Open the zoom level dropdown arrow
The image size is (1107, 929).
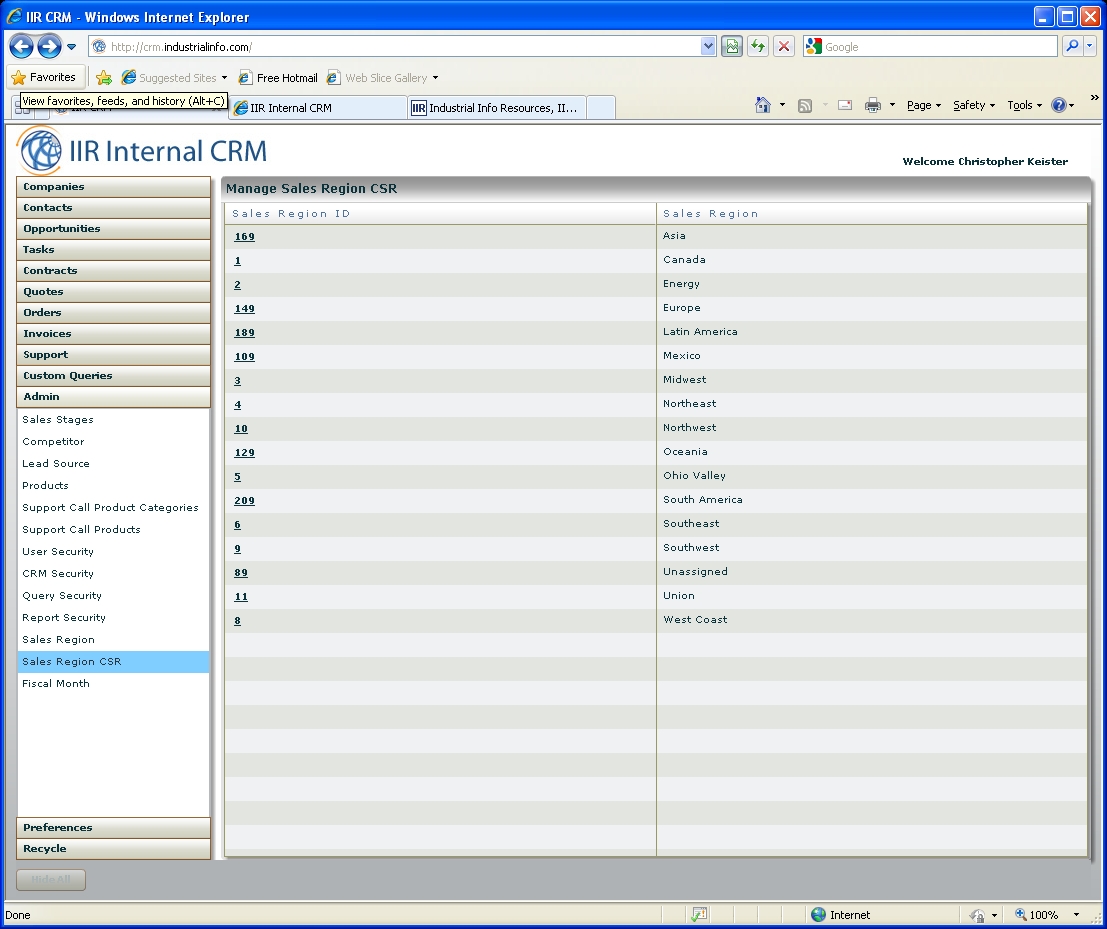coord(1076,915)
